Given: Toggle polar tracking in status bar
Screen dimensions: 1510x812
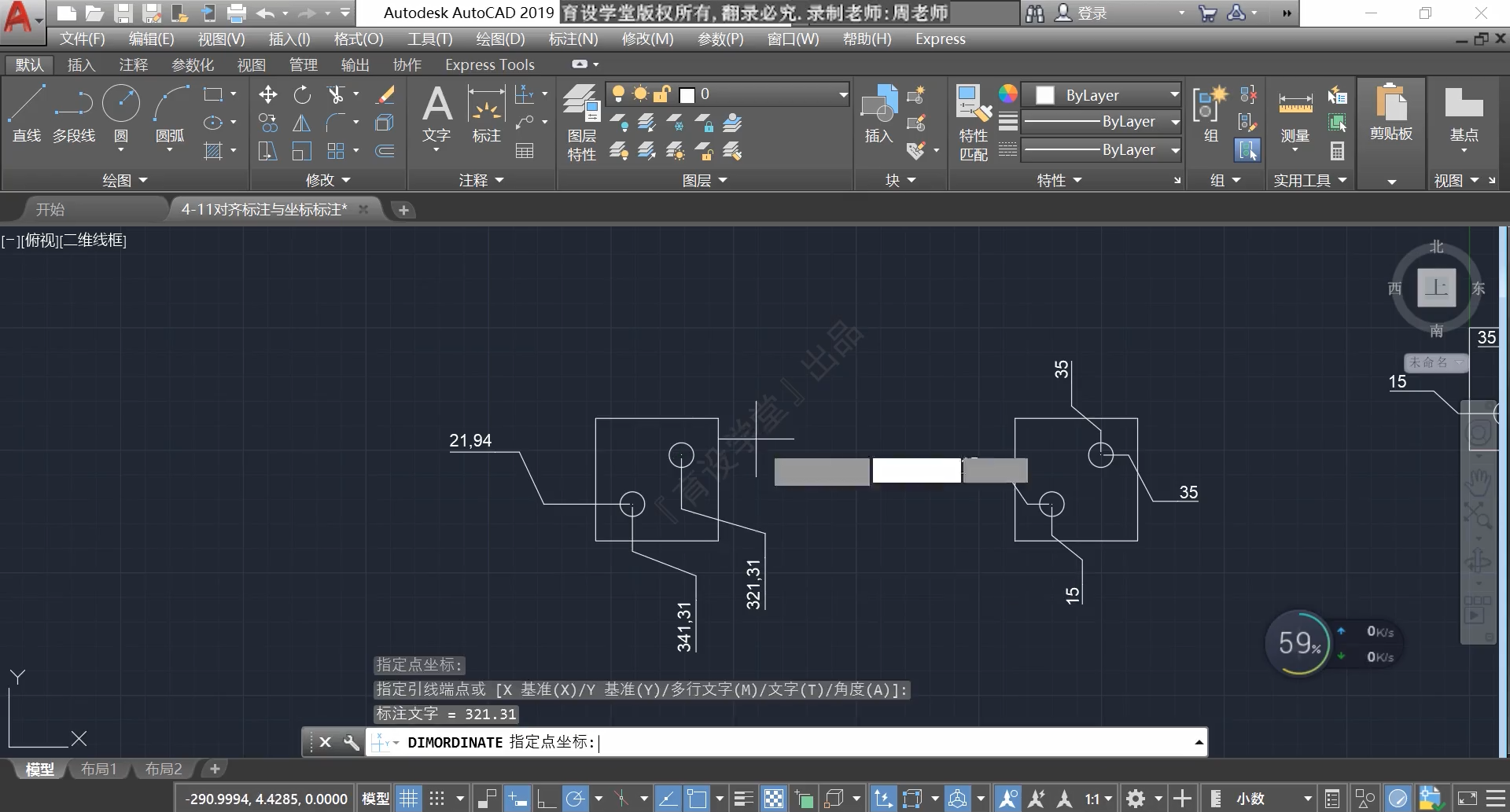Looking at the screenshot, I should click(575, 799).
